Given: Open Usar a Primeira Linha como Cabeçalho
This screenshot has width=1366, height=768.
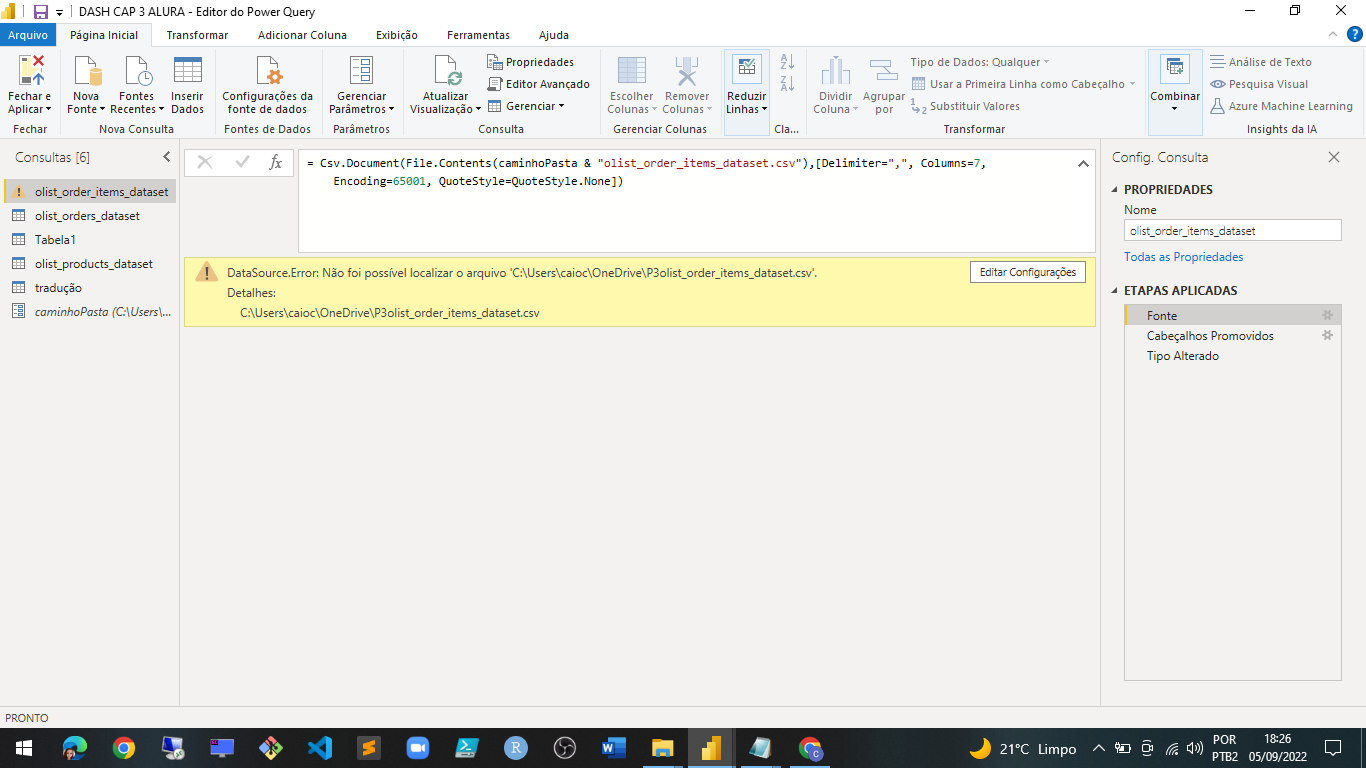Looking at the screenshot, I should tap(1025, 84).
